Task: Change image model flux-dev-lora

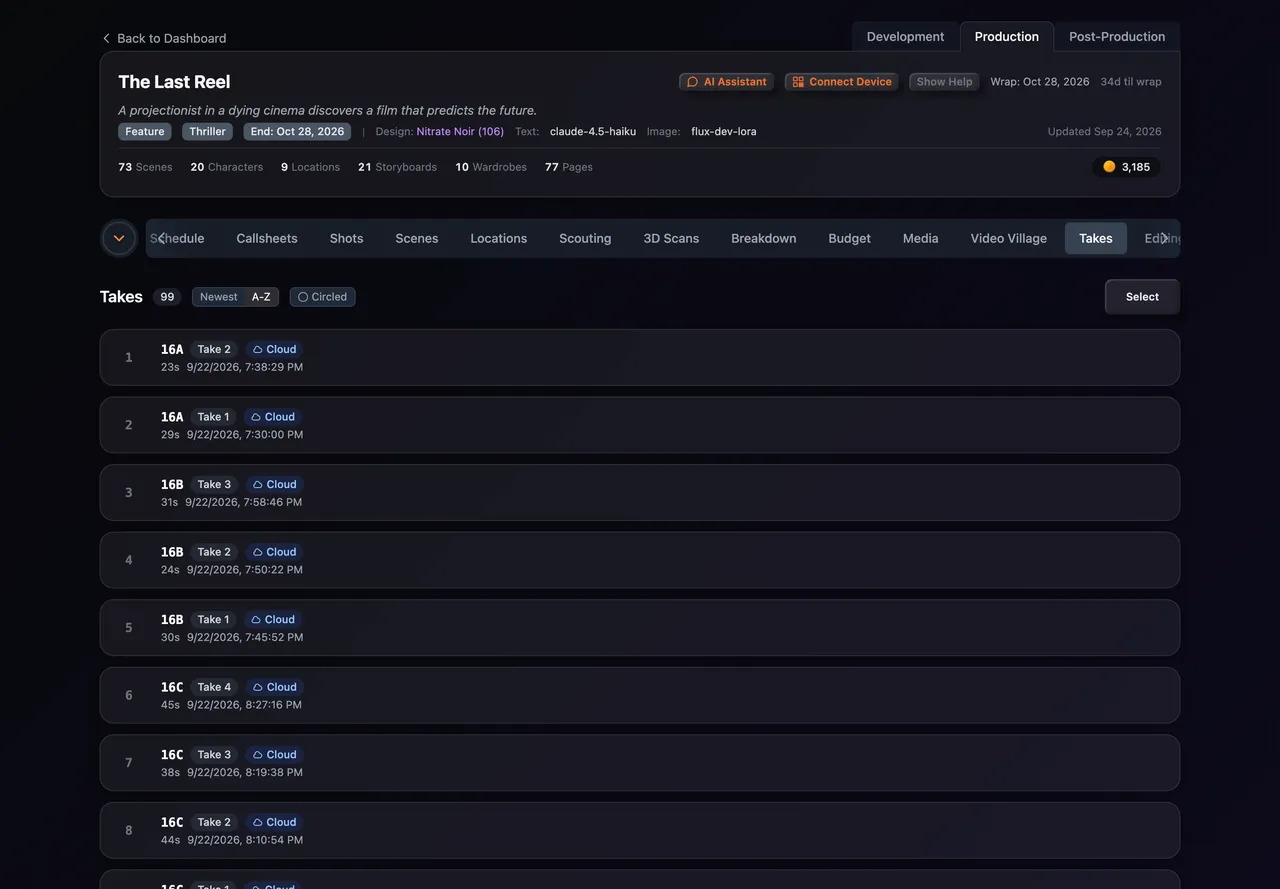Action: click(724, 131)
